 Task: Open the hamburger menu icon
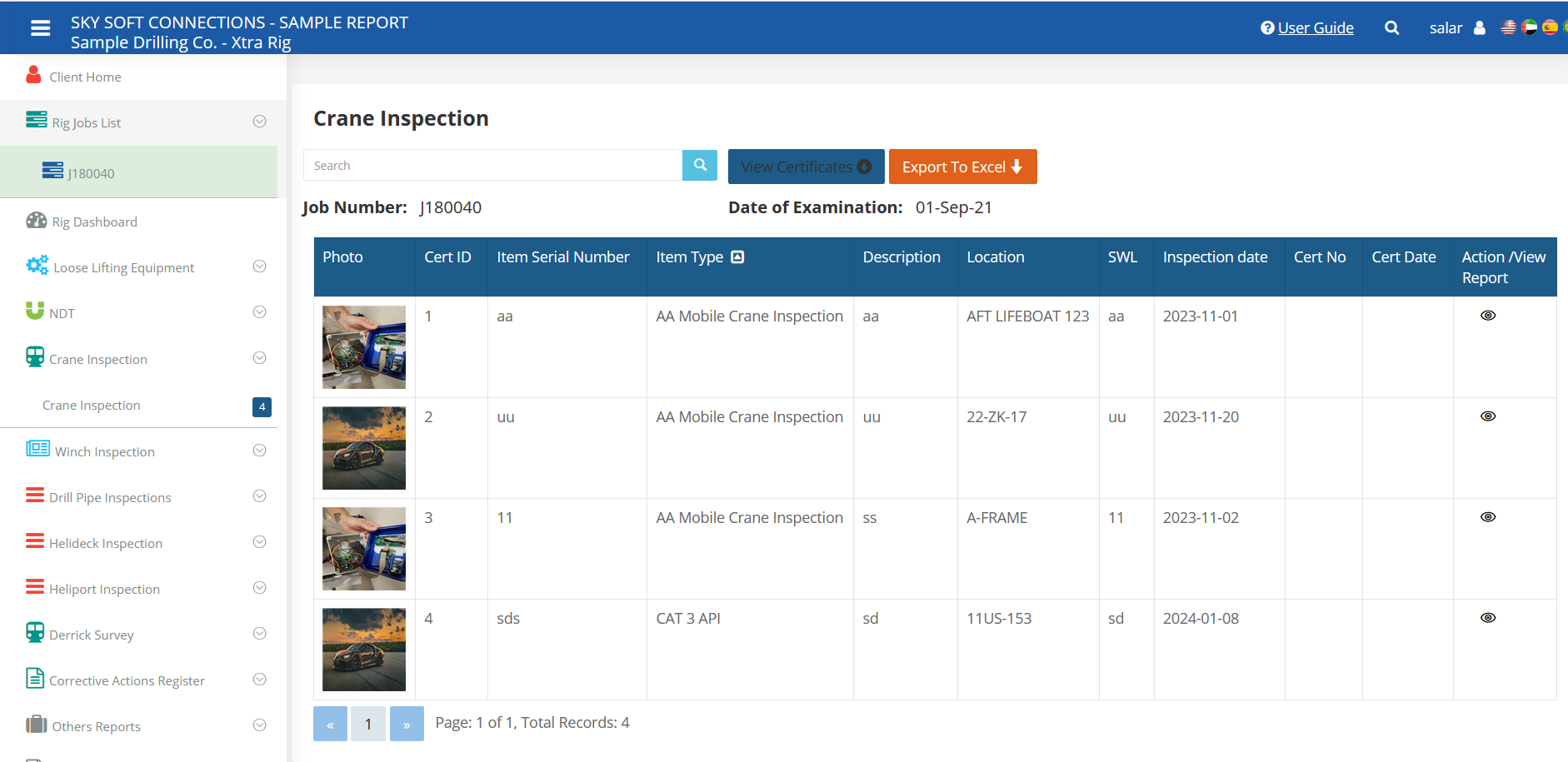pos(40,28)
